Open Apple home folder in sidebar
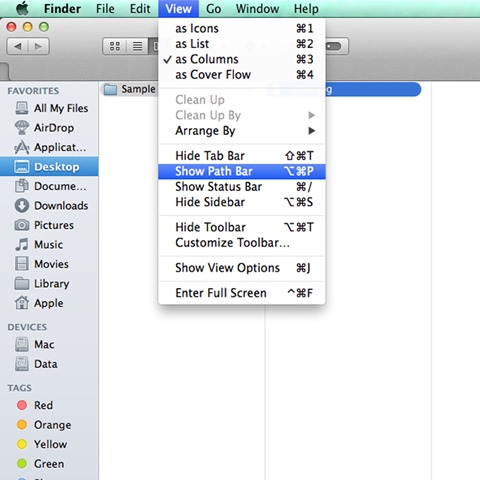 [x=49, y=303]
